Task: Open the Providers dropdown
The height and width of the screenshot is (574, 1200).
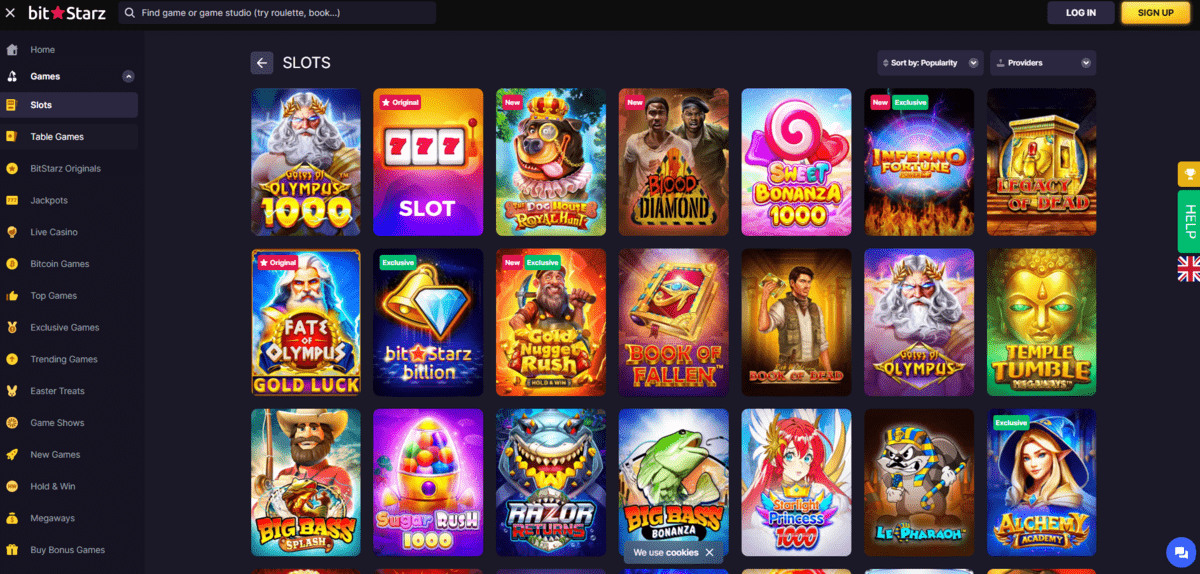Action: [x=1043, y=63]
